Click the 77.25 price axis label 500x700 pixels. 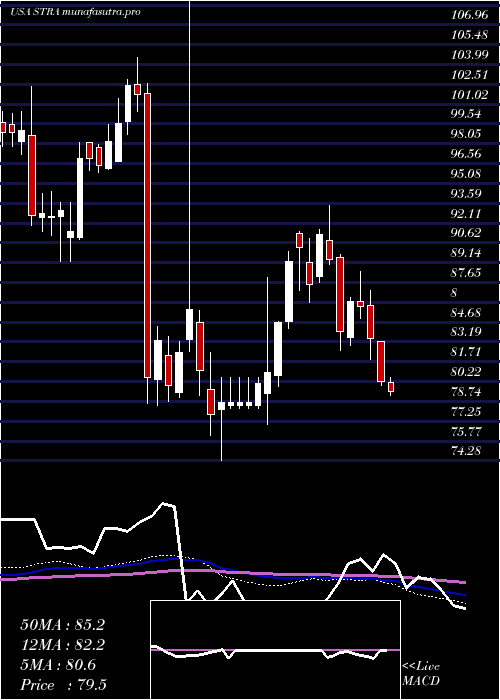pyautogui.click(x=466, y=411)
